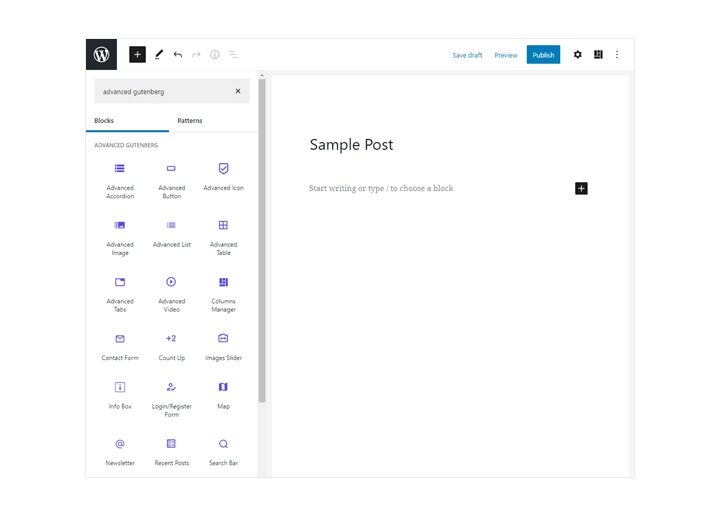Add the Map block
The image size is (720, 516).
[223, 394]
